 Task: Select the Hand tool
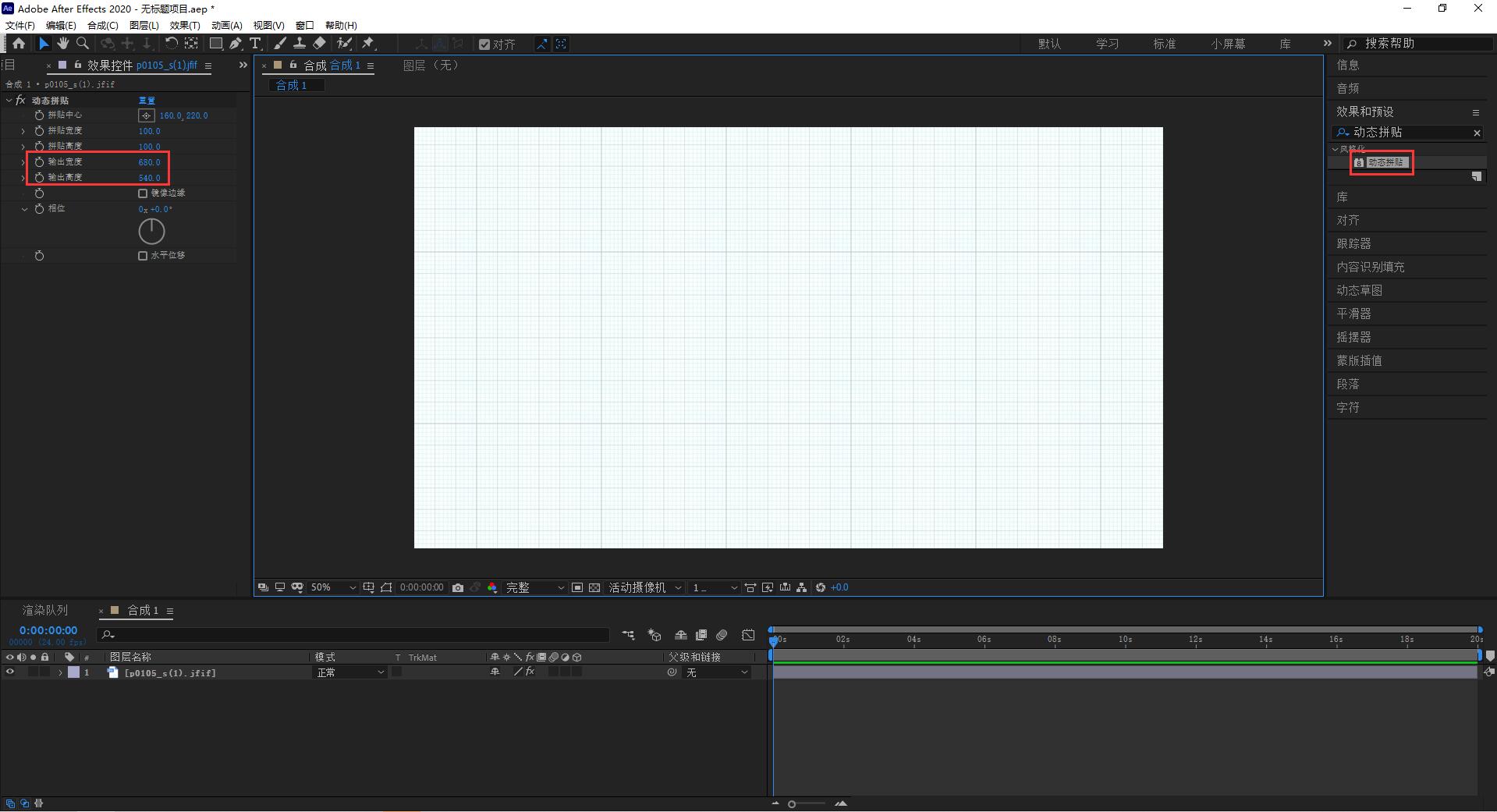[63, 44]
